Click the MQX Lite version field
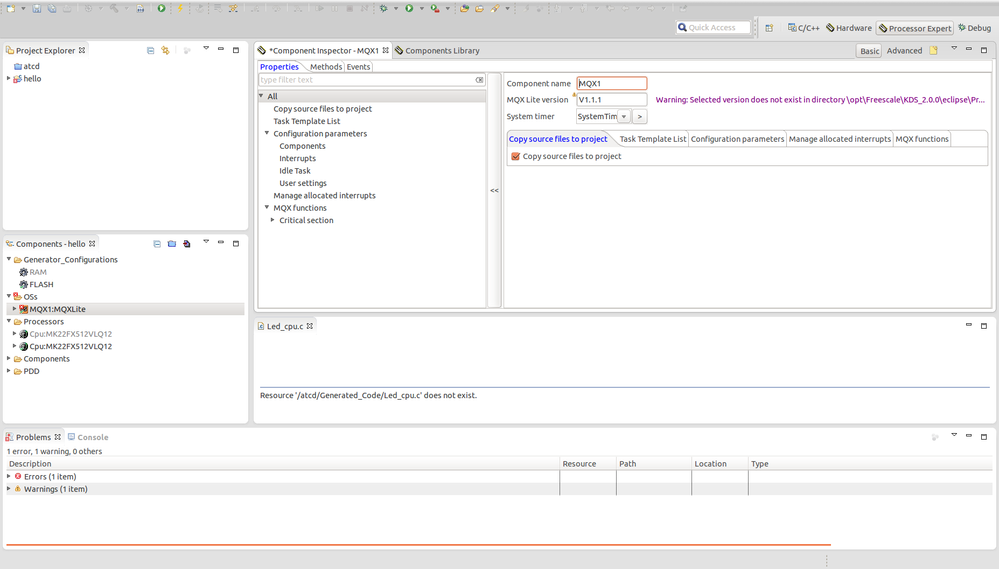This screenshot has height=569, width=999. tap(612, 99)
